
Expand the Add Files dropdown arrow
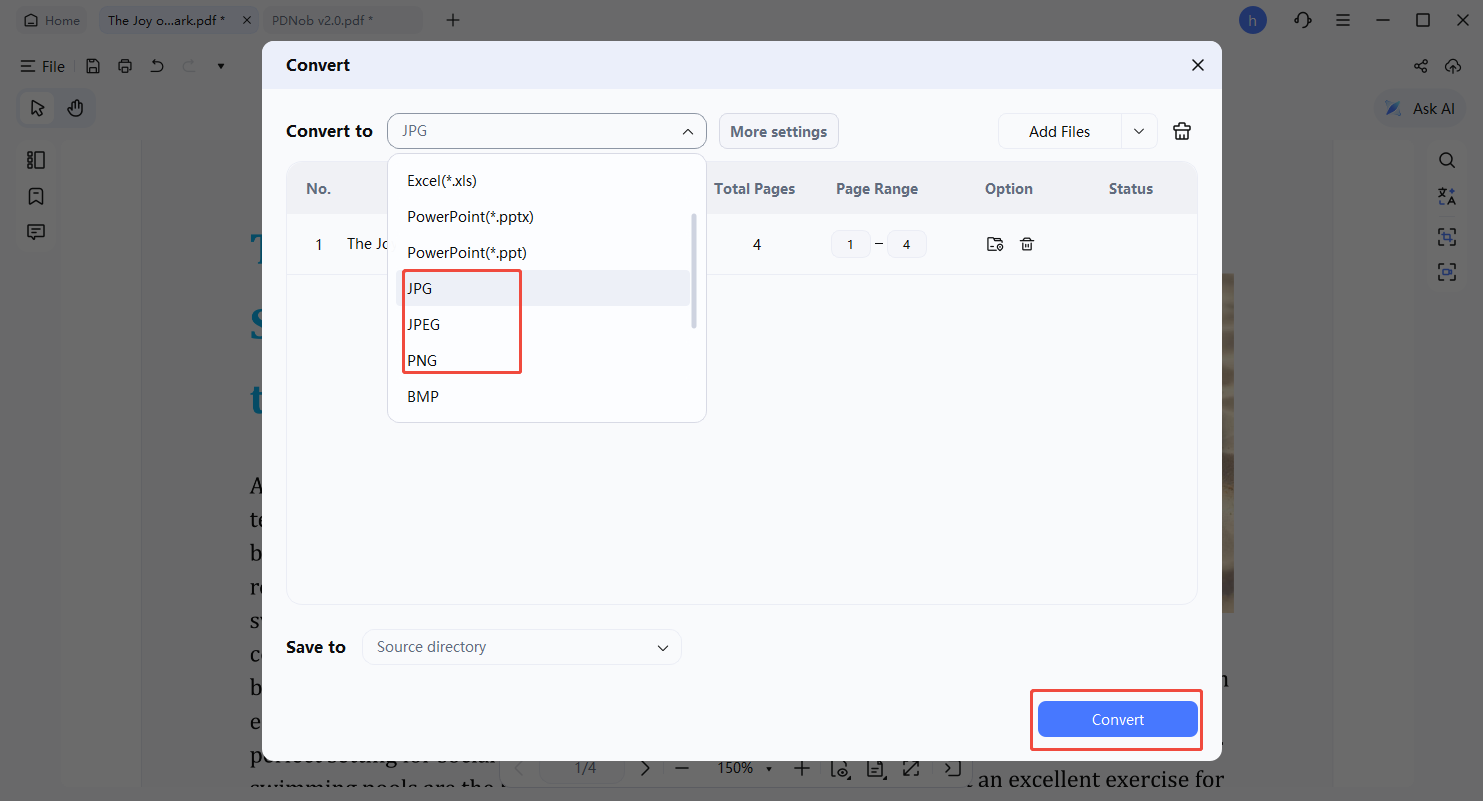click(1139, 131)
